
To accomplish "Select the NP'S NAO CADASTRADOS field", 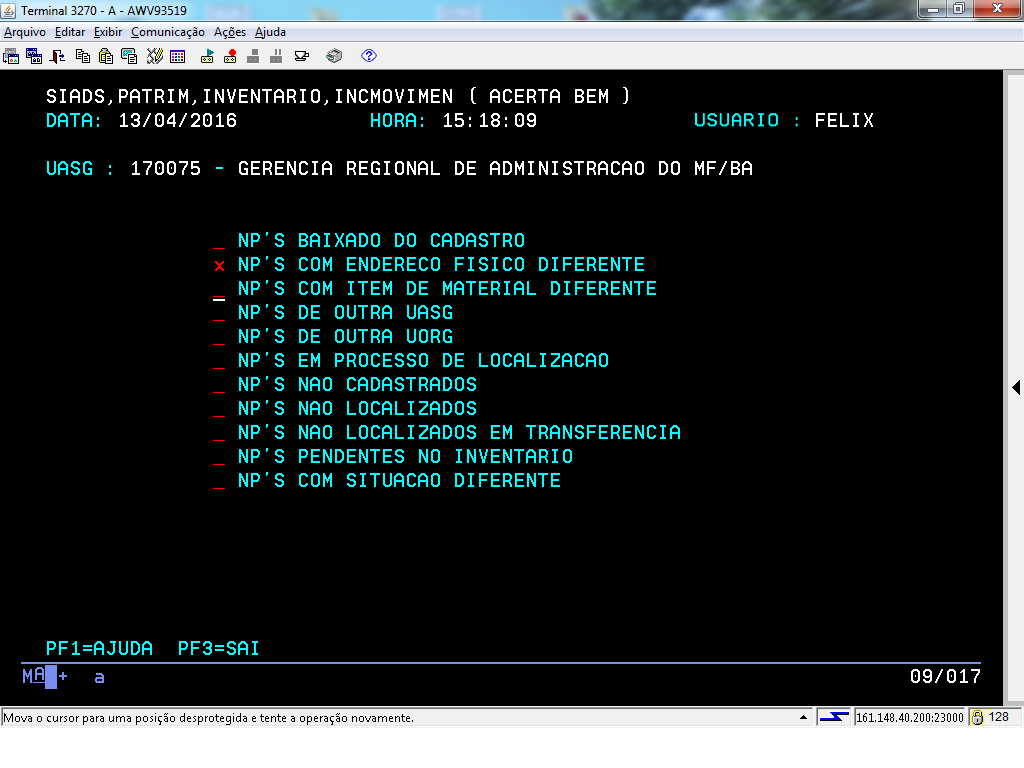I will coord(219,385).
